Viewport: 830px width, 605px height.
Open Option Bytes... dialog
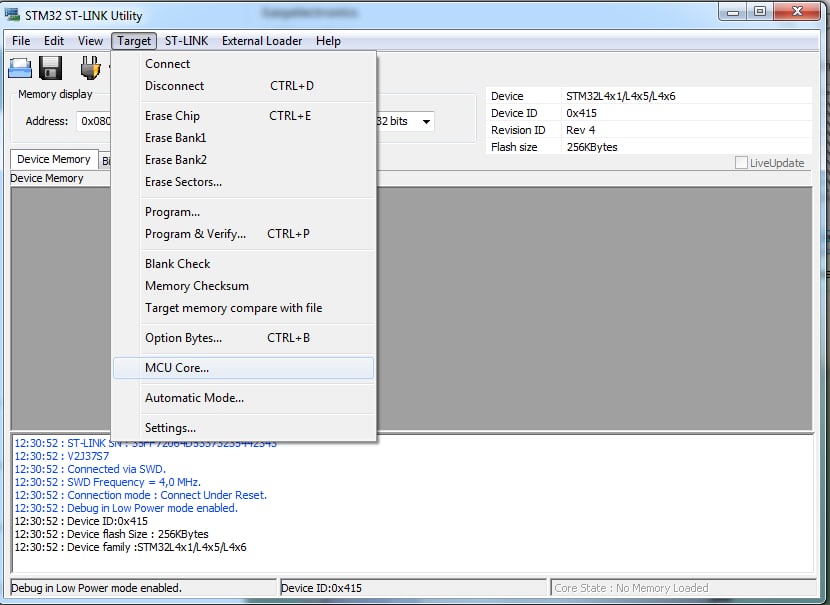tap(243, 338)
